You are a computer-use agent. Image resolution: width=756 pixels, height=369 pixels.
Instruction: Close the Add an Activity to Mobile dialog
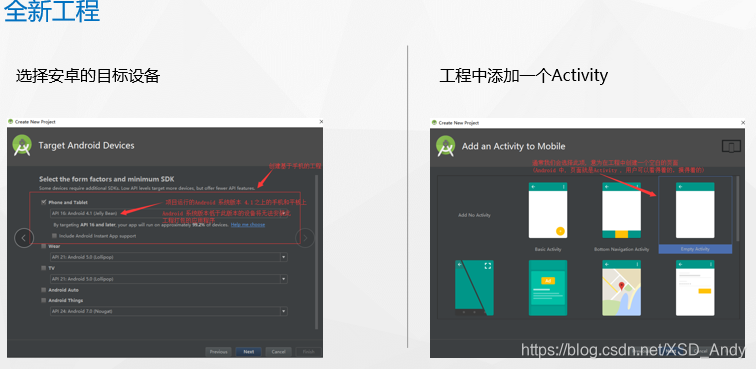coord(743,123)
